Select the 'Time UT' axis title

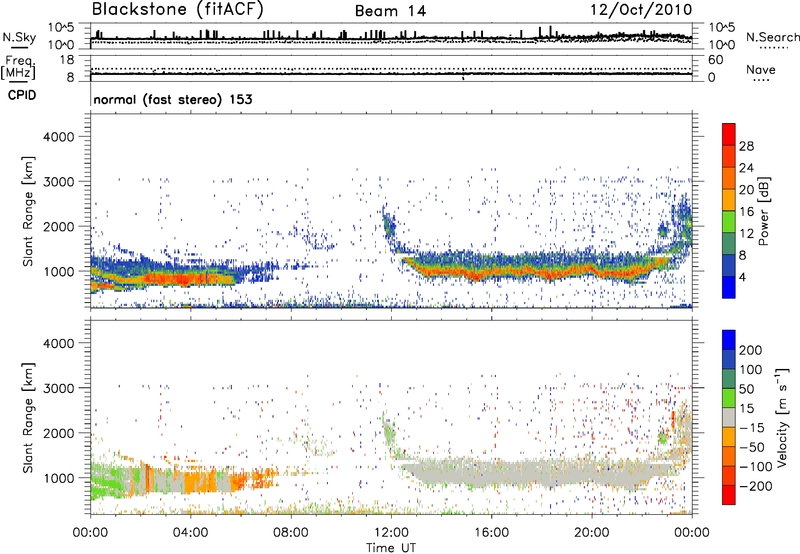(x=391, y=547)
